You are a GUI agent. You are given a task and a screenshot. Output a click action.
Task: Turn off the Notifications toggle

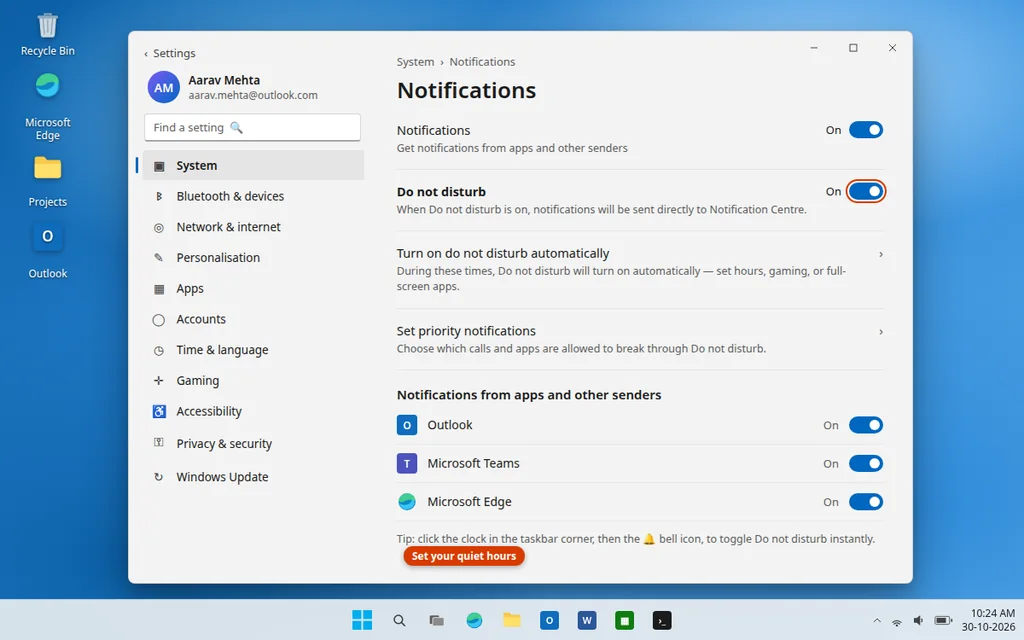(866, 130)
